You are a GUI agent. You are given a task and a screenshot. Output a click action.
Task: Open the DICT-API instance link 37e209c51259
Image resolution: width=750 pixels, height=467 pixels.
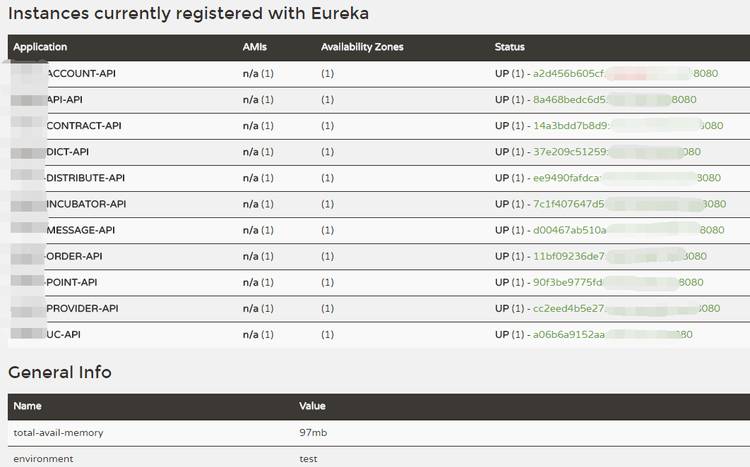617,152
